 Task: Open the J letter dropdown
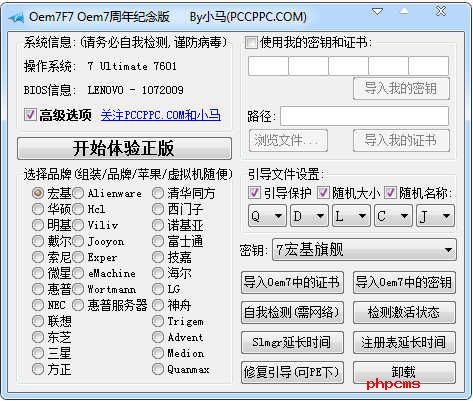click(x=435, y=216)
